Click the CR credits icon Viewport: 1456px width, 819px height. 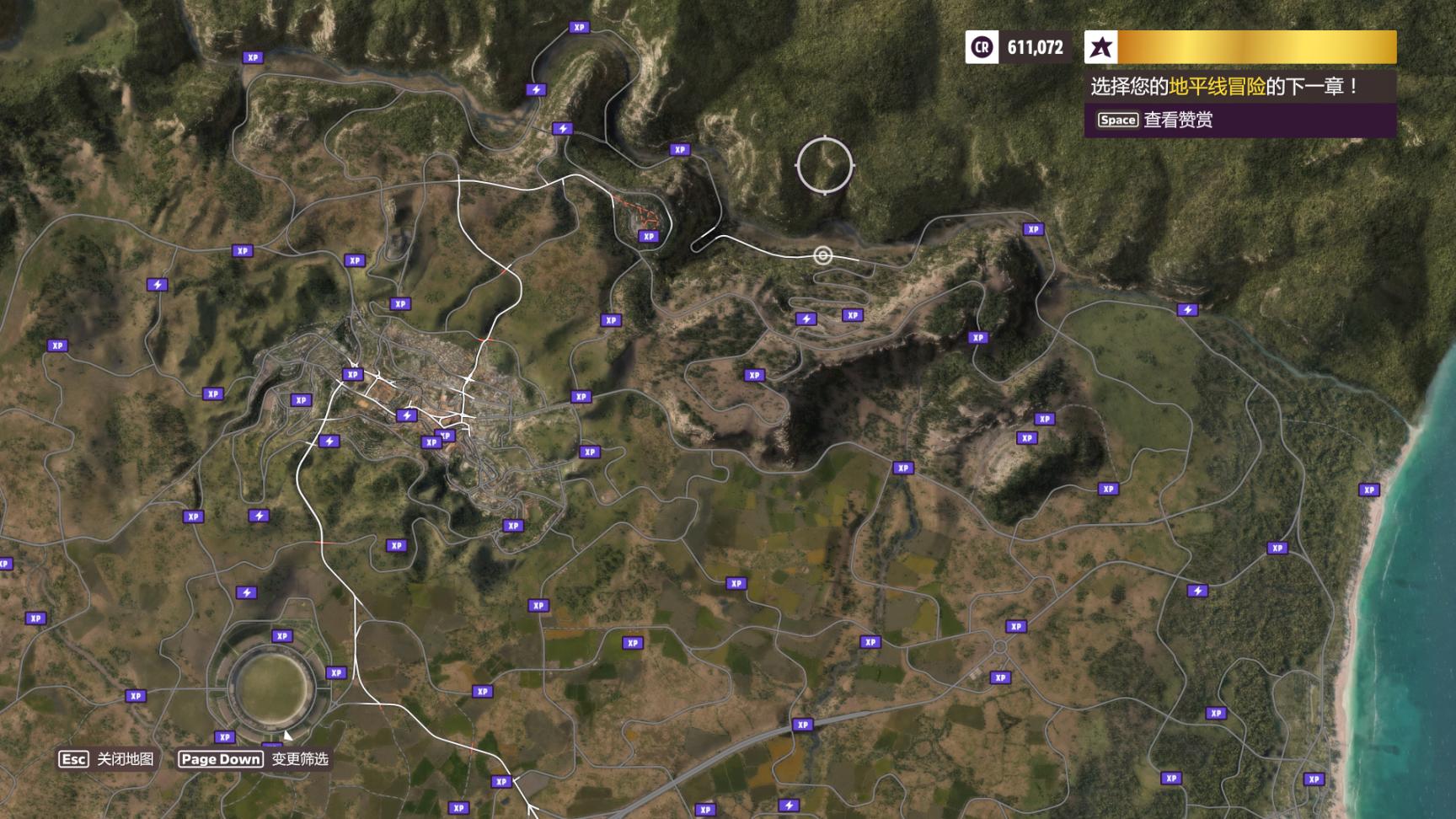(982, 47)
